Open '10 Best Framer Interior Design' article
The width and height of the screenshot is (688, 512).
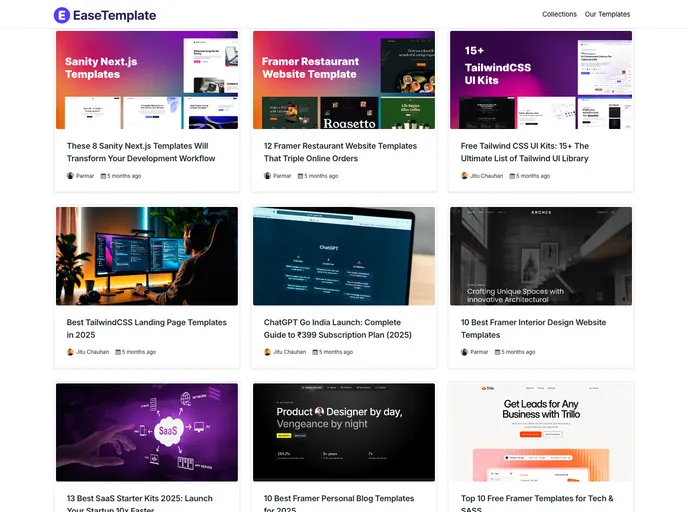[x=533, y=329]
